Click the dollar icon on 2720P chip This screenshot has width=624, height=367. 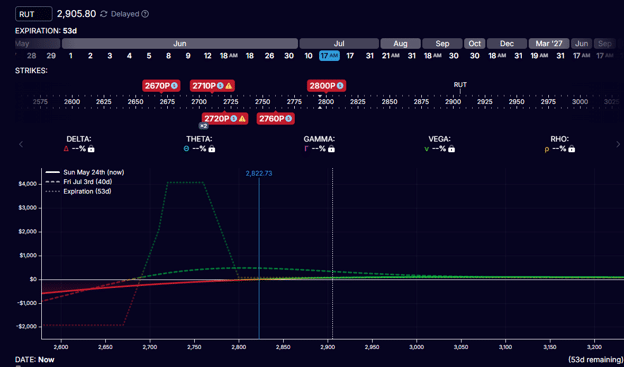tap(234, 119)
